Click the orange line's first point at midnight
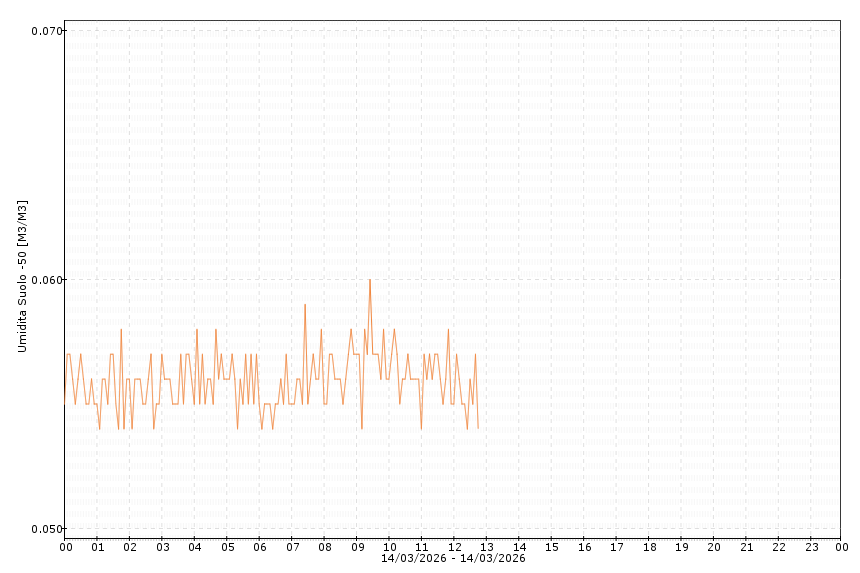The image size is (860, 573). (65, 403)
